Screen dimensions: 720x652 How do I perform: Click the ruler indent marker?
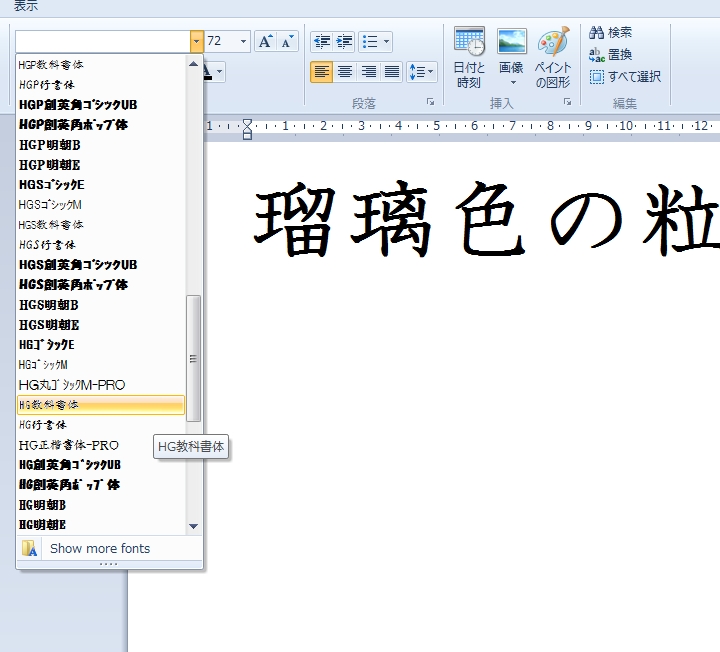[247, 129]
